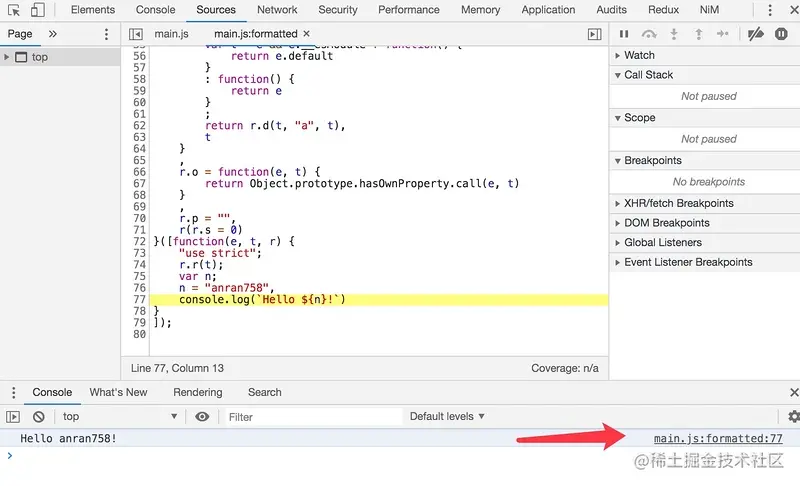Open the Elements panel tab
The width and height of the screenshot is (800, 486).
pyautogui.click(x=93, y=10)
